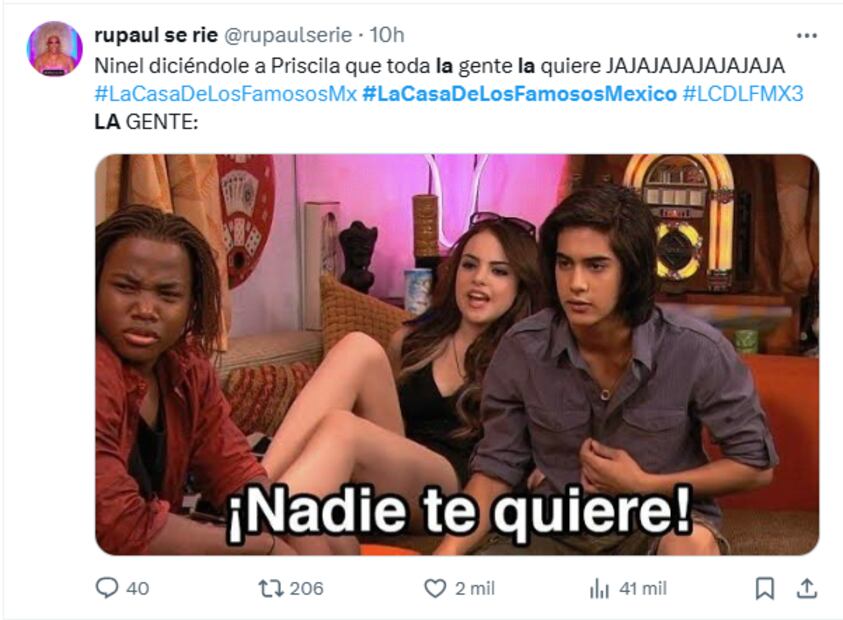The width and height of the screenshot is (843, 620).
Task: Open the Nadie te quiere meme image
Action: (x=457, y=354)
